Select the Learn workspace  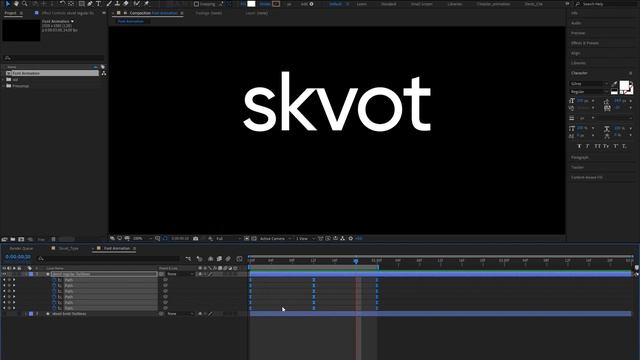pos(362,4)
